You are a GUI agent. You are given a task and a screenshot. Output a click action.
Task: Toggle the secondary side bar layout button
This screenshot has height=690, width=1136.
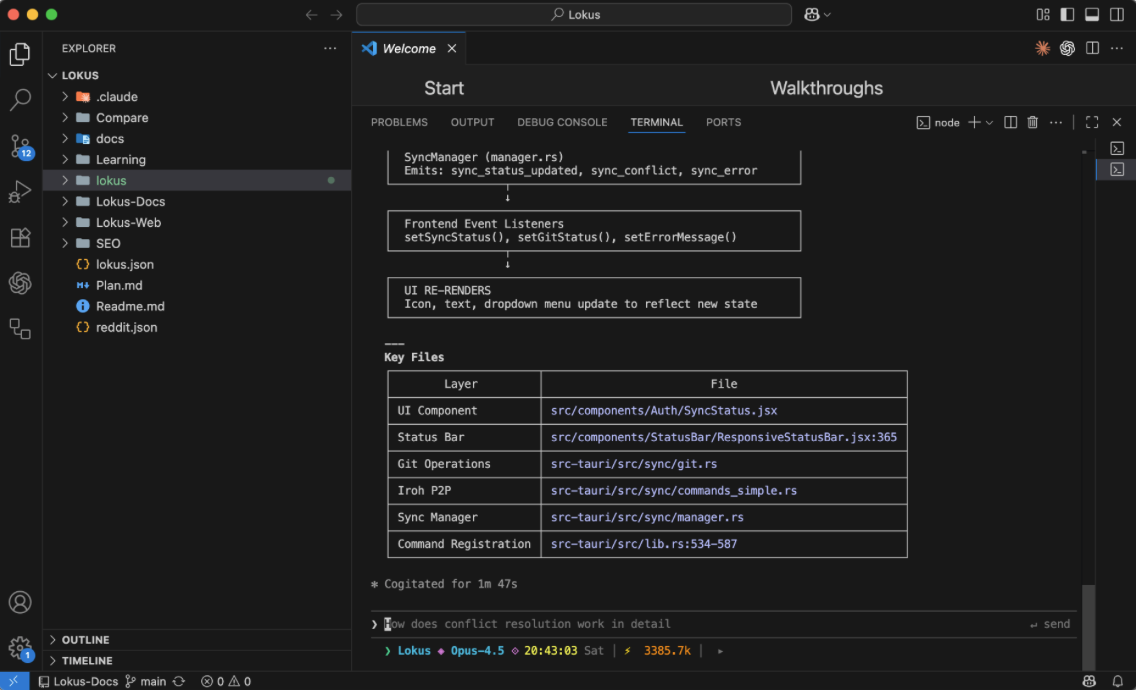tap(1116, 15)
